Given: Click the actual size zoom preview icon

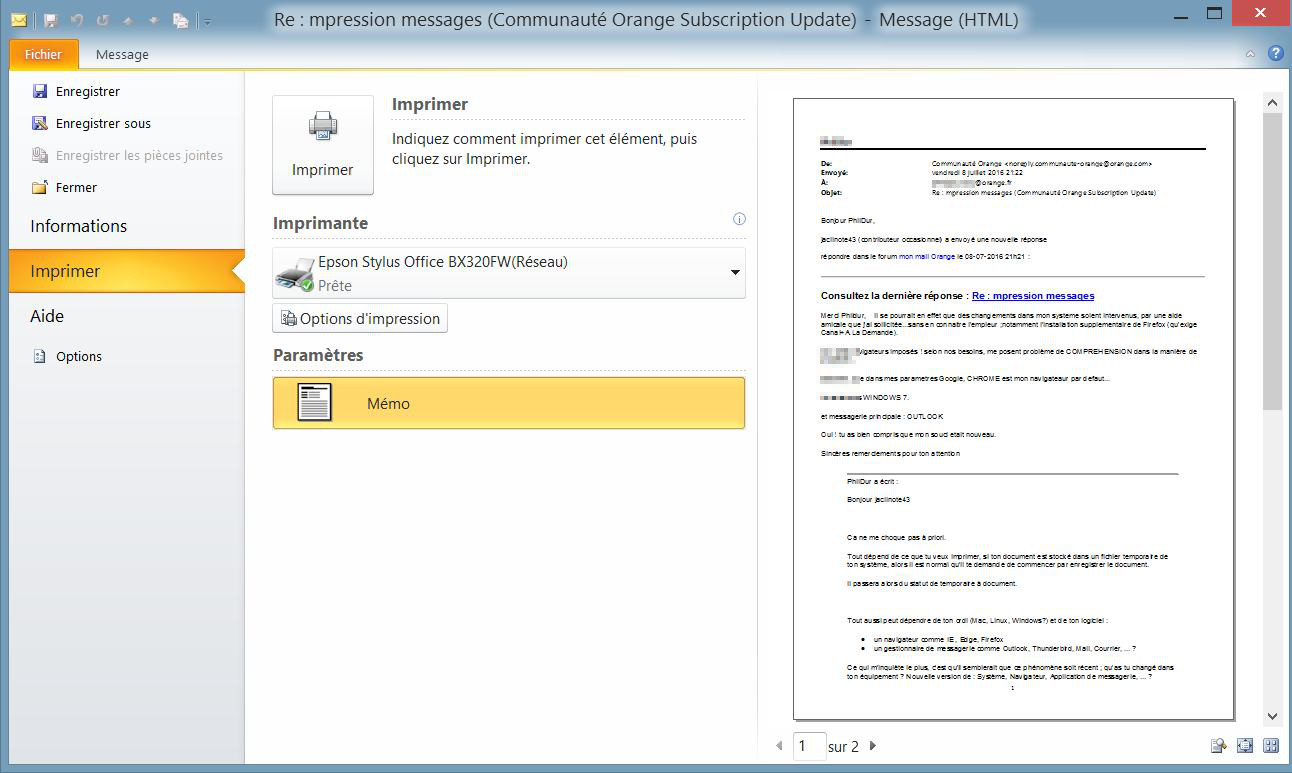Looking at the screenshot, I should (1218, 746).
